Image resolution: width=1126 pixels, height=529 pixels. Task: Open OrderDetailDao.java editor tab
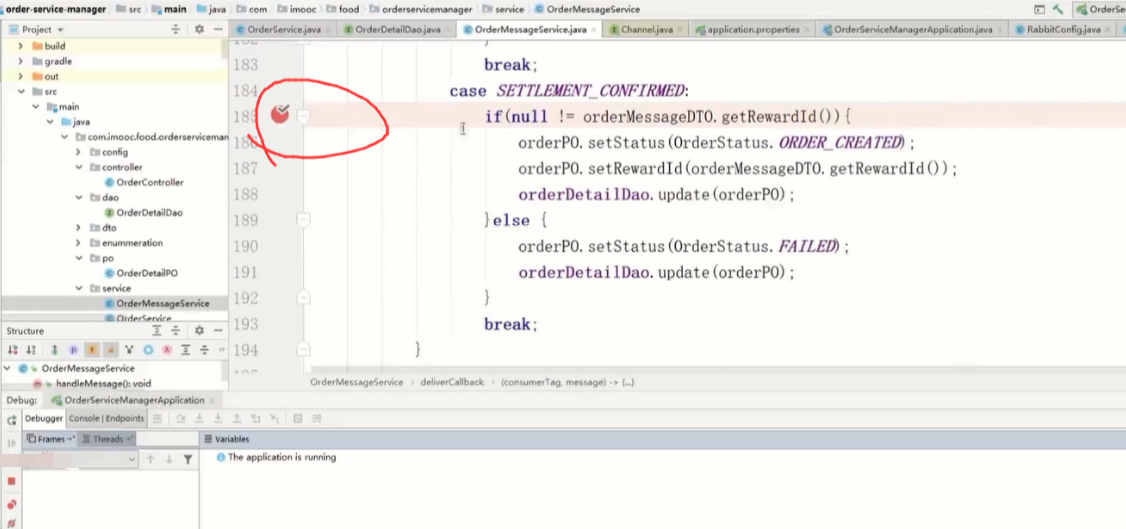coord(397,29)
